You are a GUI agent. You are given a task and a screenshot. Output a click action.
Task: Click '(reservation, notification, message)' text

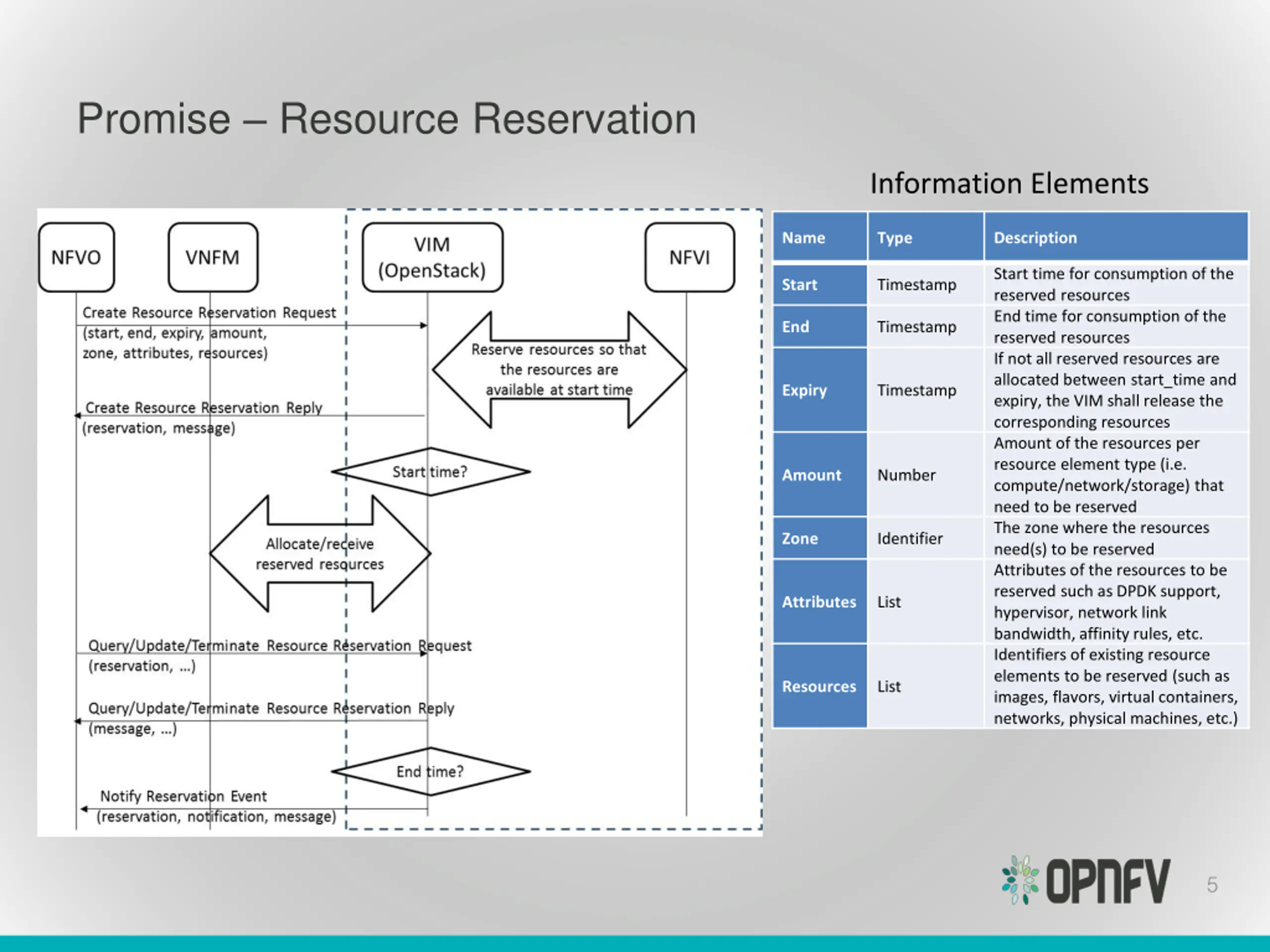pos(216,817)
